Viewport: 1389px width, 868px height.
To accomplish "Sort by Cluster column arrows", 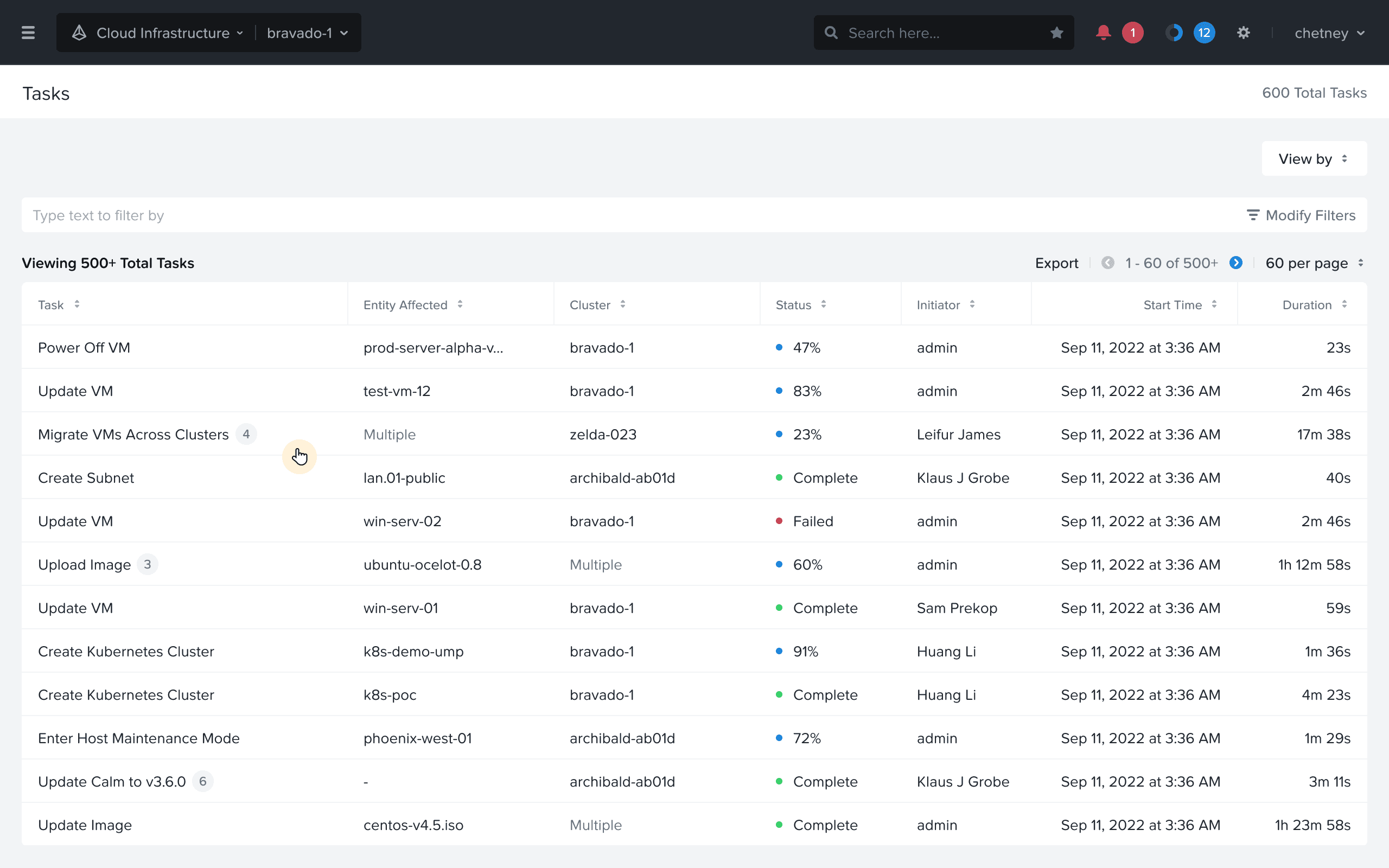I will [623, 304].
